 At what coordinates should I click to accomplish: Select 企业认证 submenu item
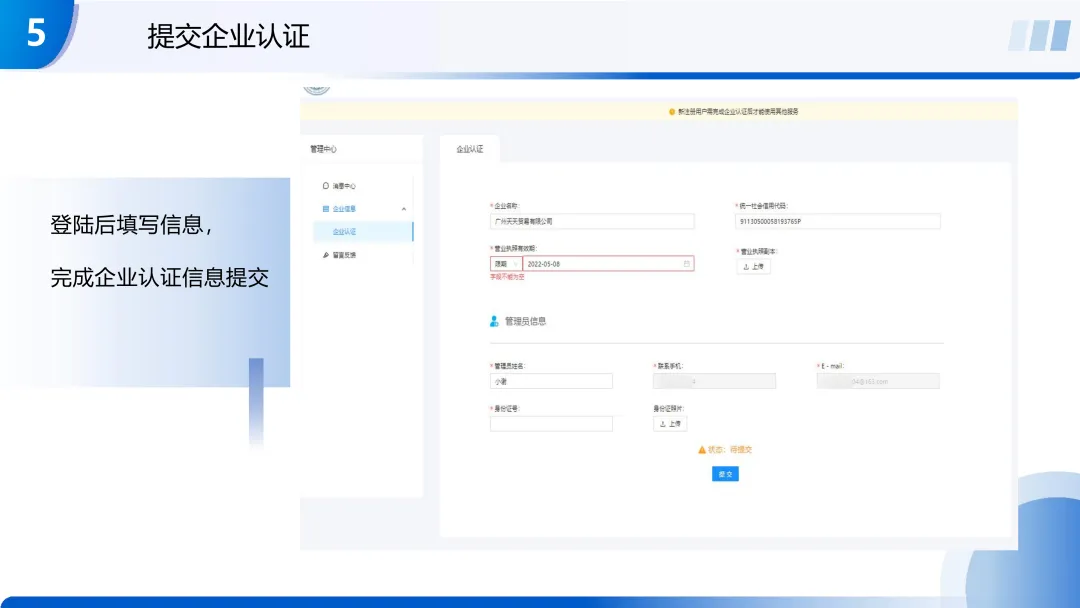[363, 231]
